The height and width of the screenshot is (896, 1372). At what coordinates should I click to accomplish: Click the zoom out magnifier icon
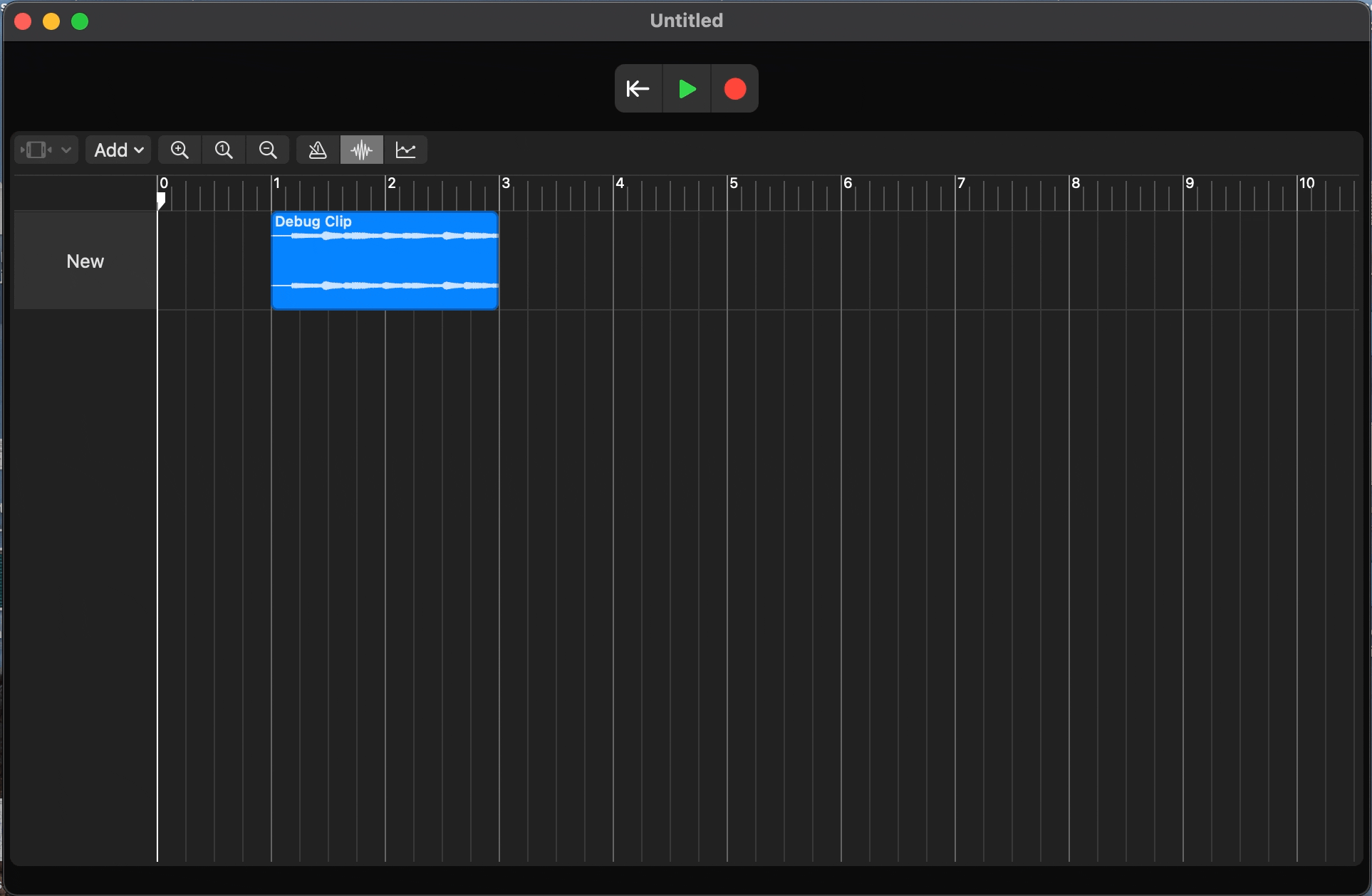point(268,150)
